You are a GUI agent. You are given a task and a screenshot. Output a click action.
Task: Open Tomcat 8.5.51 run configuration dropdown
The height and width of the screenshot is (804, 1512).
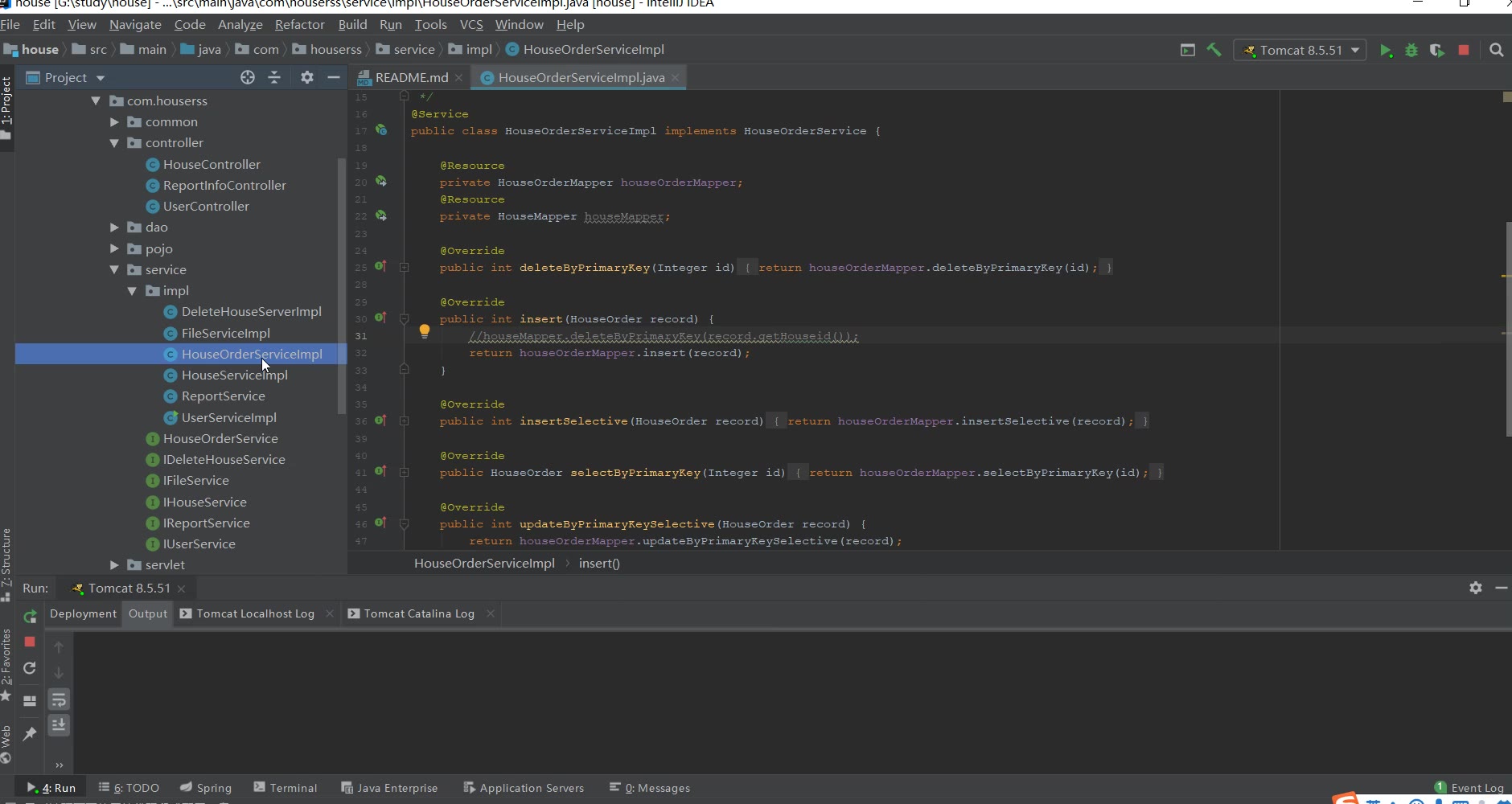[1300, 50]
